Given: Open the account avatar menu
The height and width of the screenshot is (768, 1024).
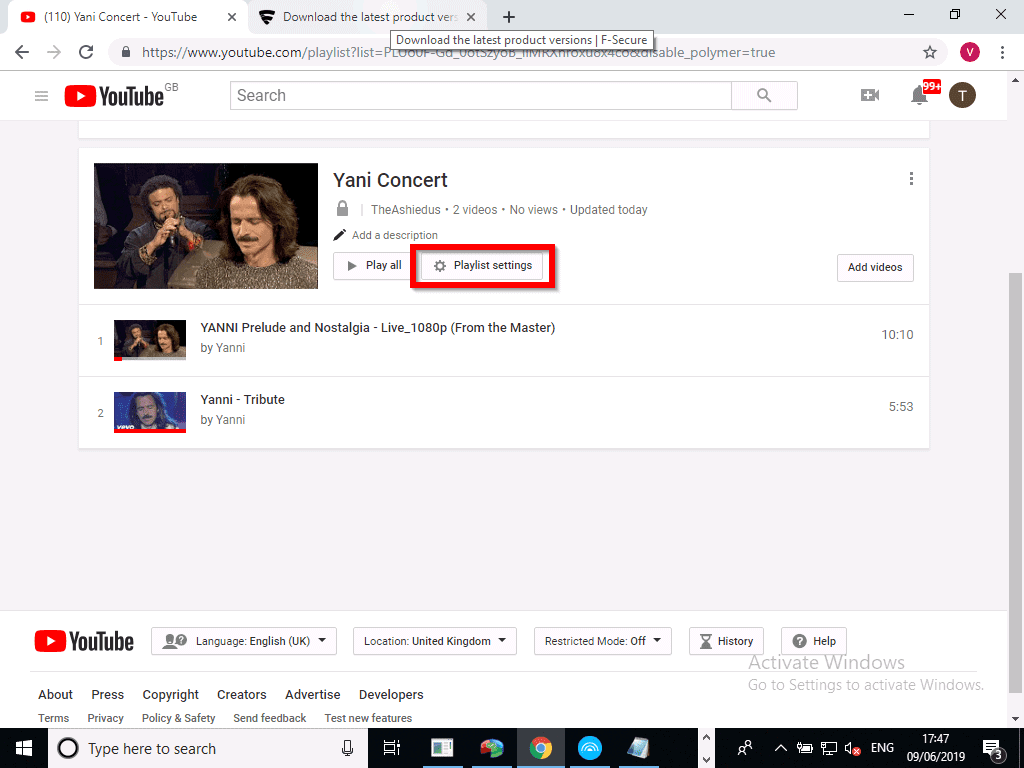Looking at the screenshot, I should click(x=962, y=95).
